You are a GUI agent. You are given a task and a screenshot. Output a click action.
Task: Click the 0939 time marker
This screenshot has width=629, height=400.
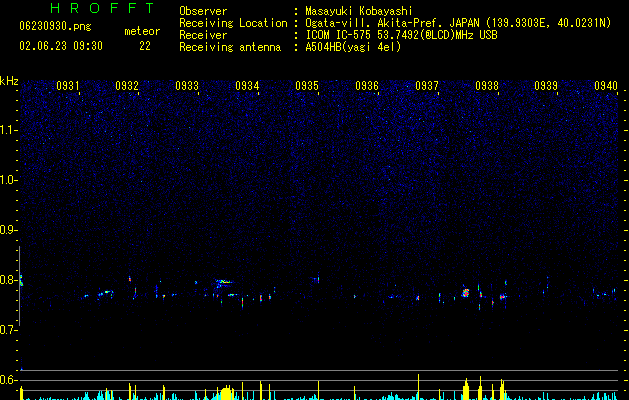click(x=546, y=86)
